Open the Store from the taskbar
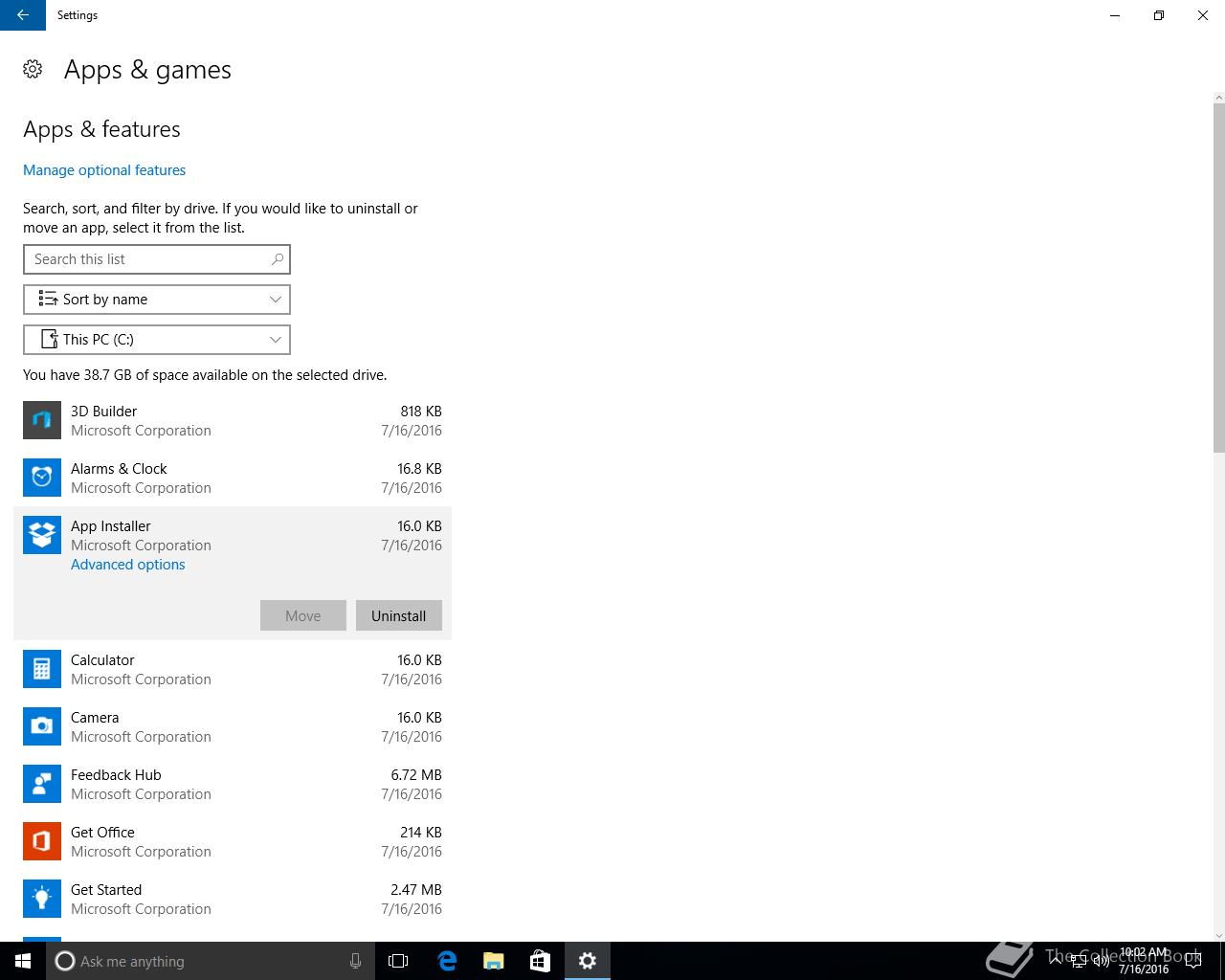Screen dimensions: 1225x980 (540, 961)
